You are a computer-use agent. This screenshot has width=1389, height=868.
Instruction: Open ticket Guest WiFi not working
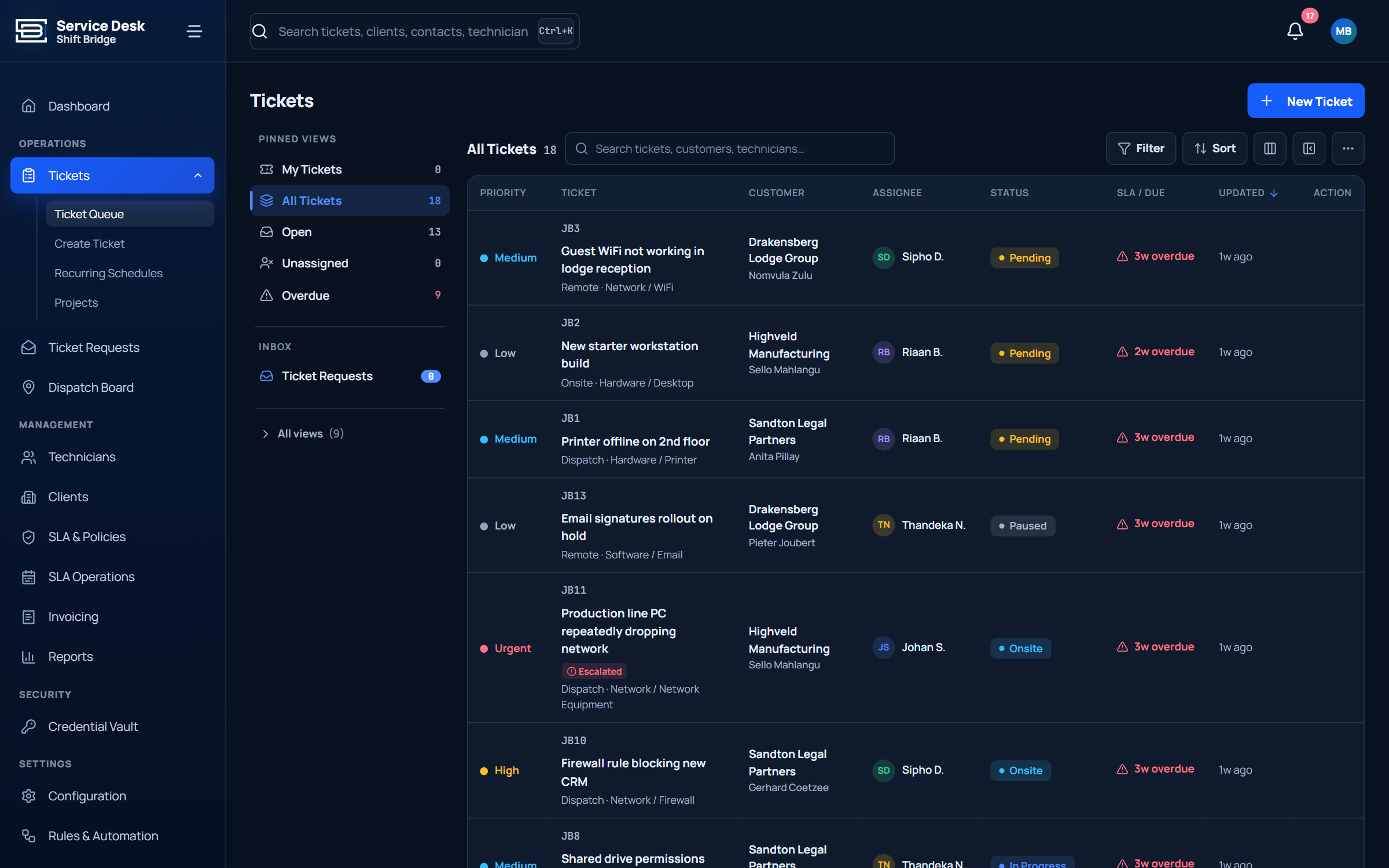pos(632,260)
